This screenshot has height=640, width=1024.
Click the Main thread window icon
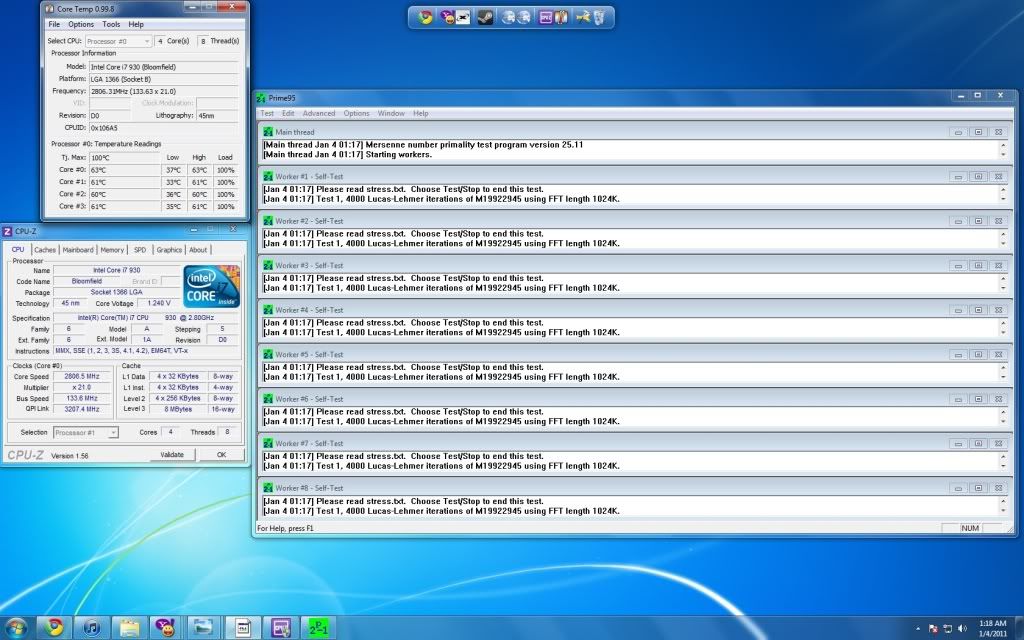tap(268, 132)
